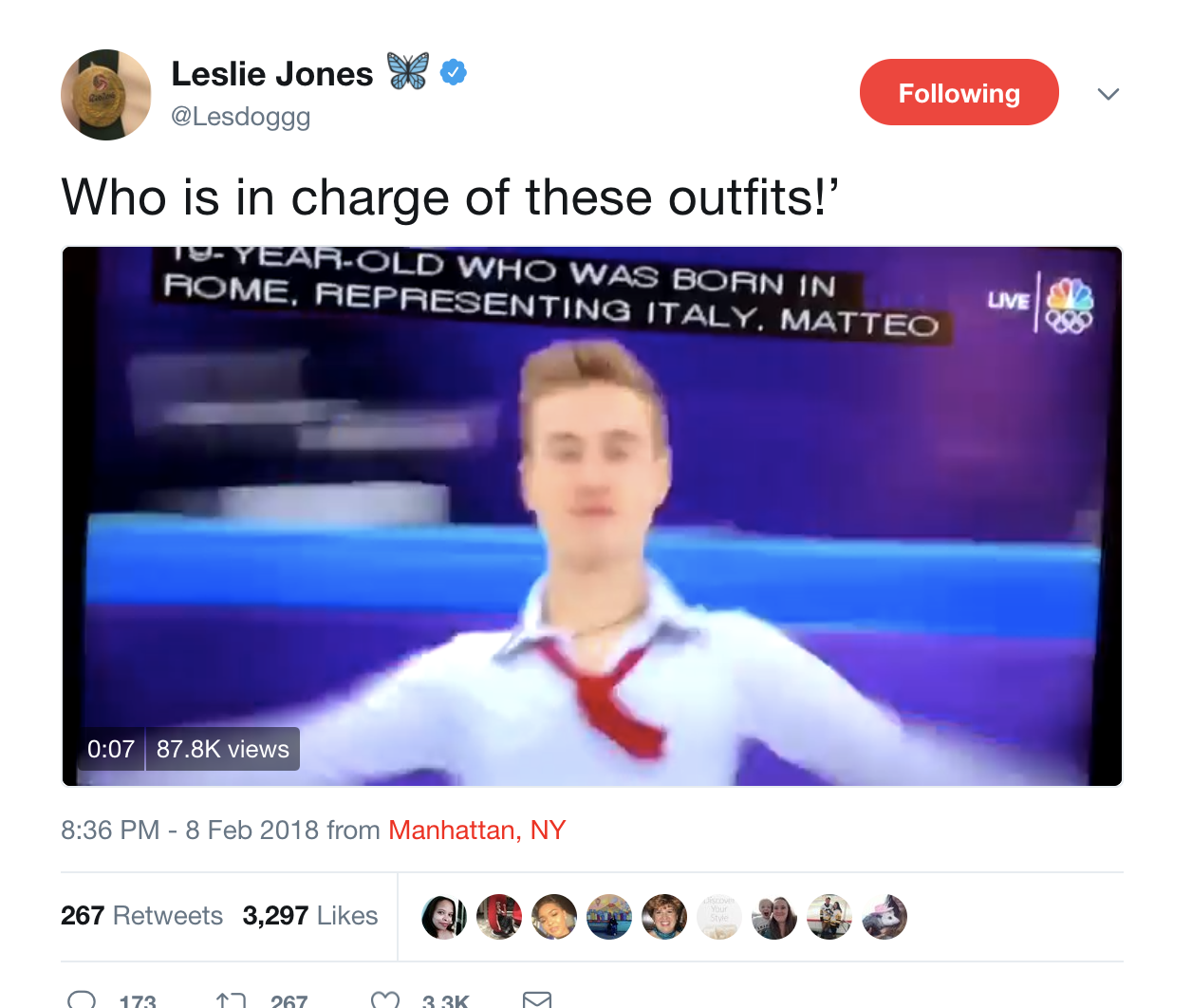Click the NBC Olympics logo in video

point(1070,306)
